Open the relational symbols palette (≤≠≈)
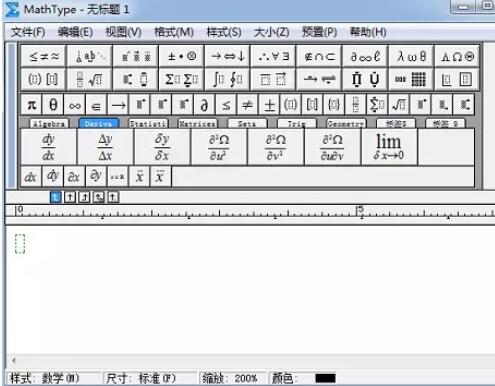495x386 pixels. (x=43, y=56)
